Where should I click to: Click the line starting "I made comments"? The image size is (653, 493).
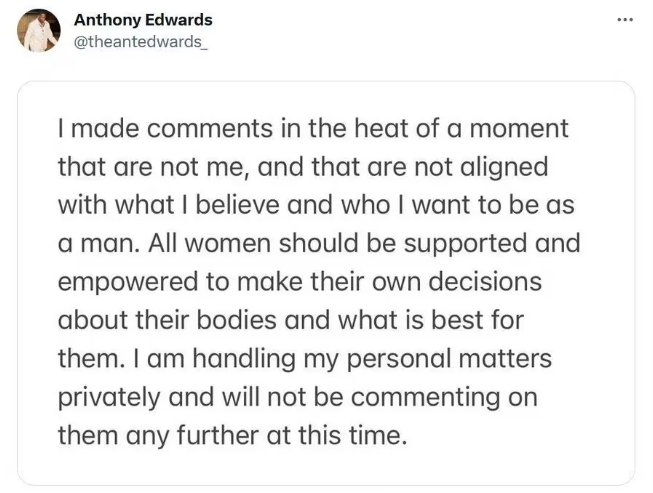coord(312,129)
